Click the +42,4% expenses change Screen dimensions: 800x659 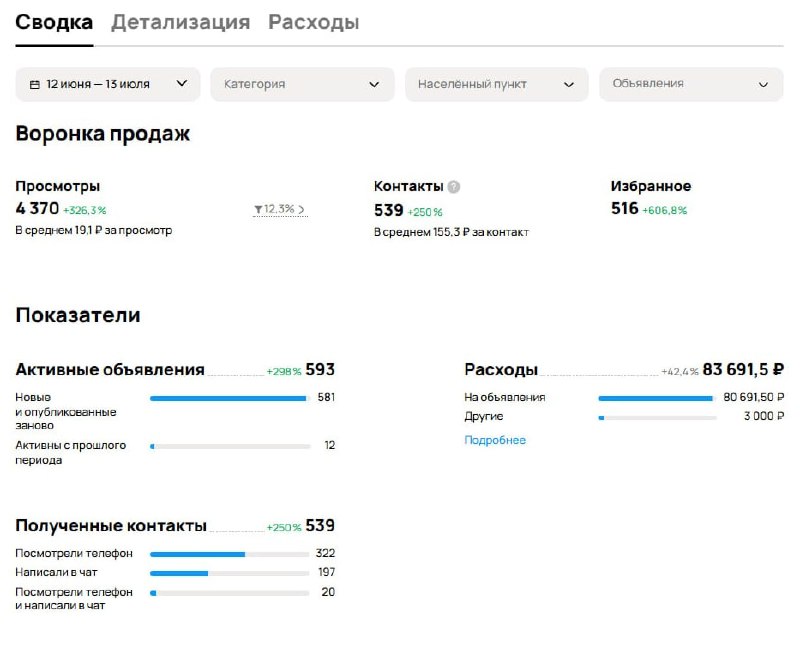680,371
